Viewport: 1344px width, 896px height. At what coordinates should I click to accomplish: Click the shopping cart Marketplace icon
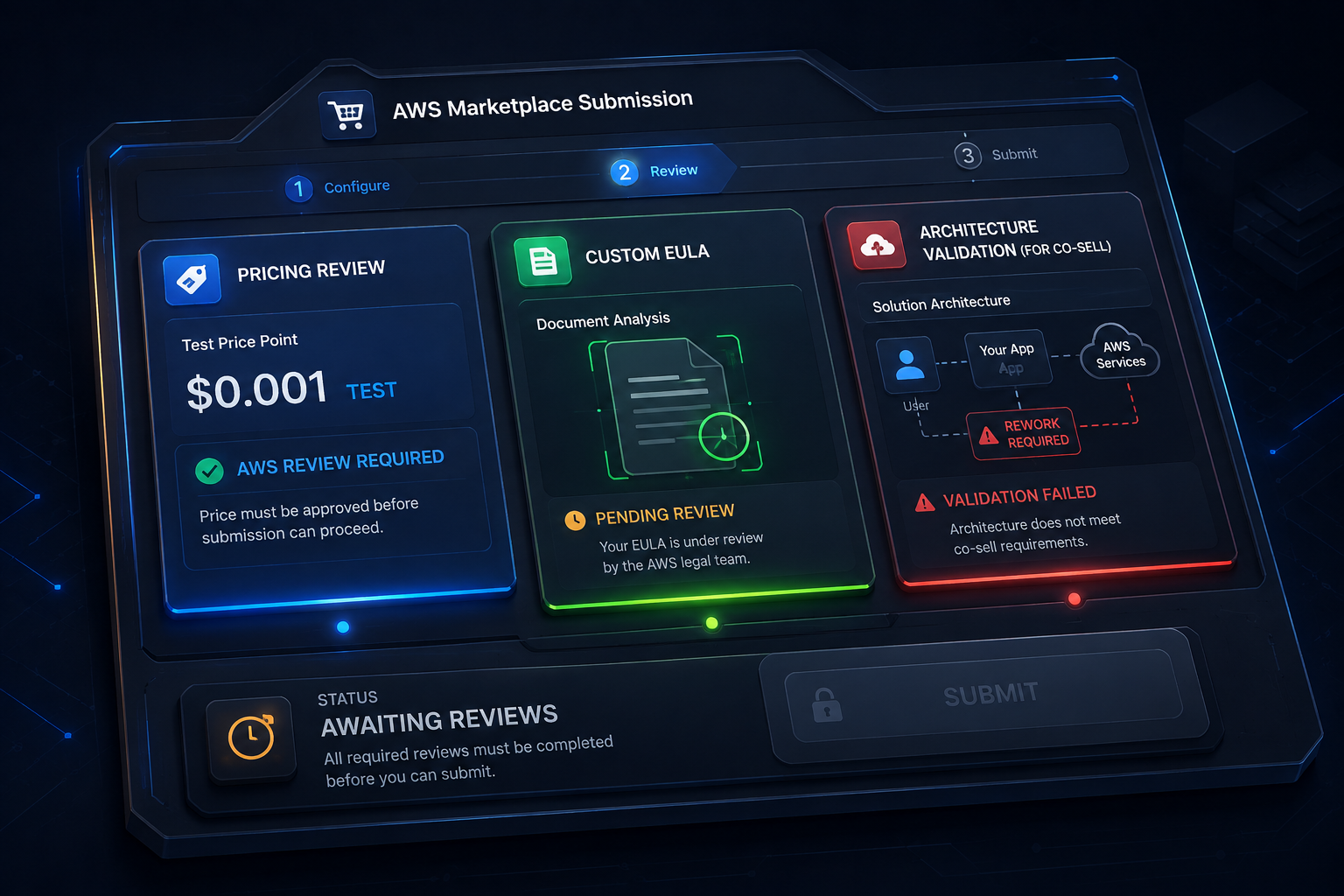(347, 115)
